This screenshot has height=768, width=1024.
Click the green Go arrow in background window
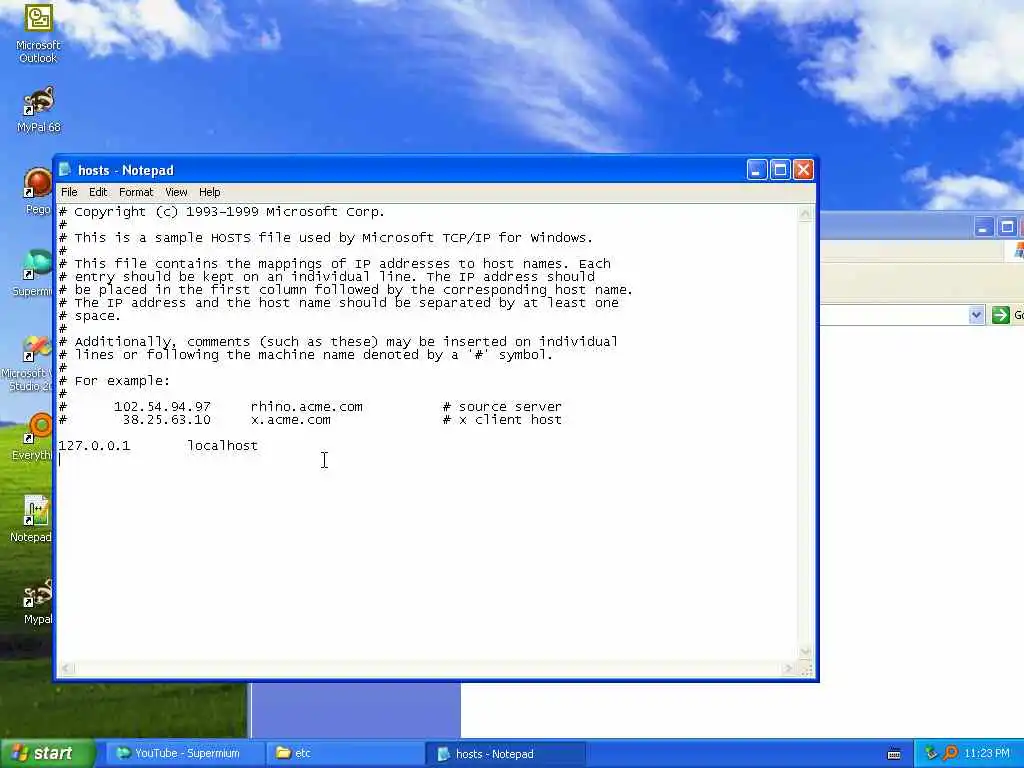pyautogui.click(x=1000, y=315)
